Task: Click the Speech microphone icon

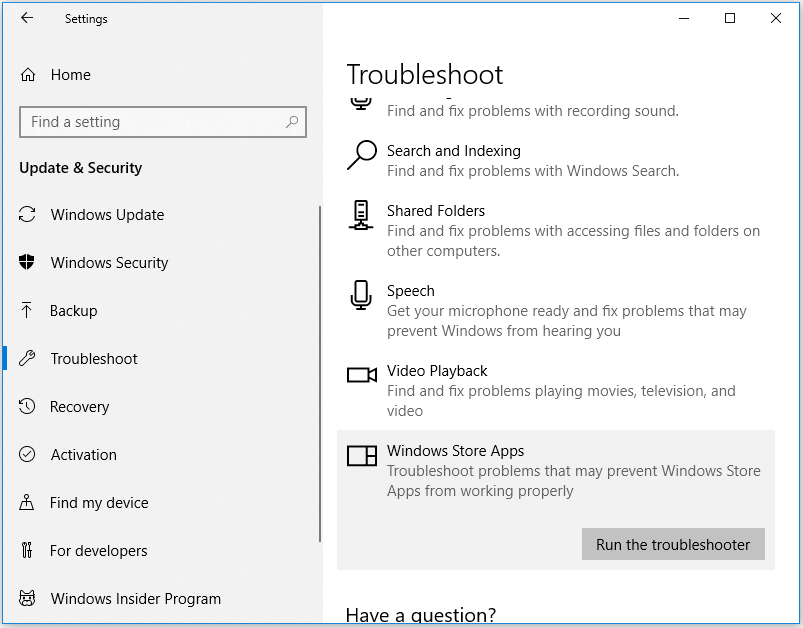Action: 361,295
